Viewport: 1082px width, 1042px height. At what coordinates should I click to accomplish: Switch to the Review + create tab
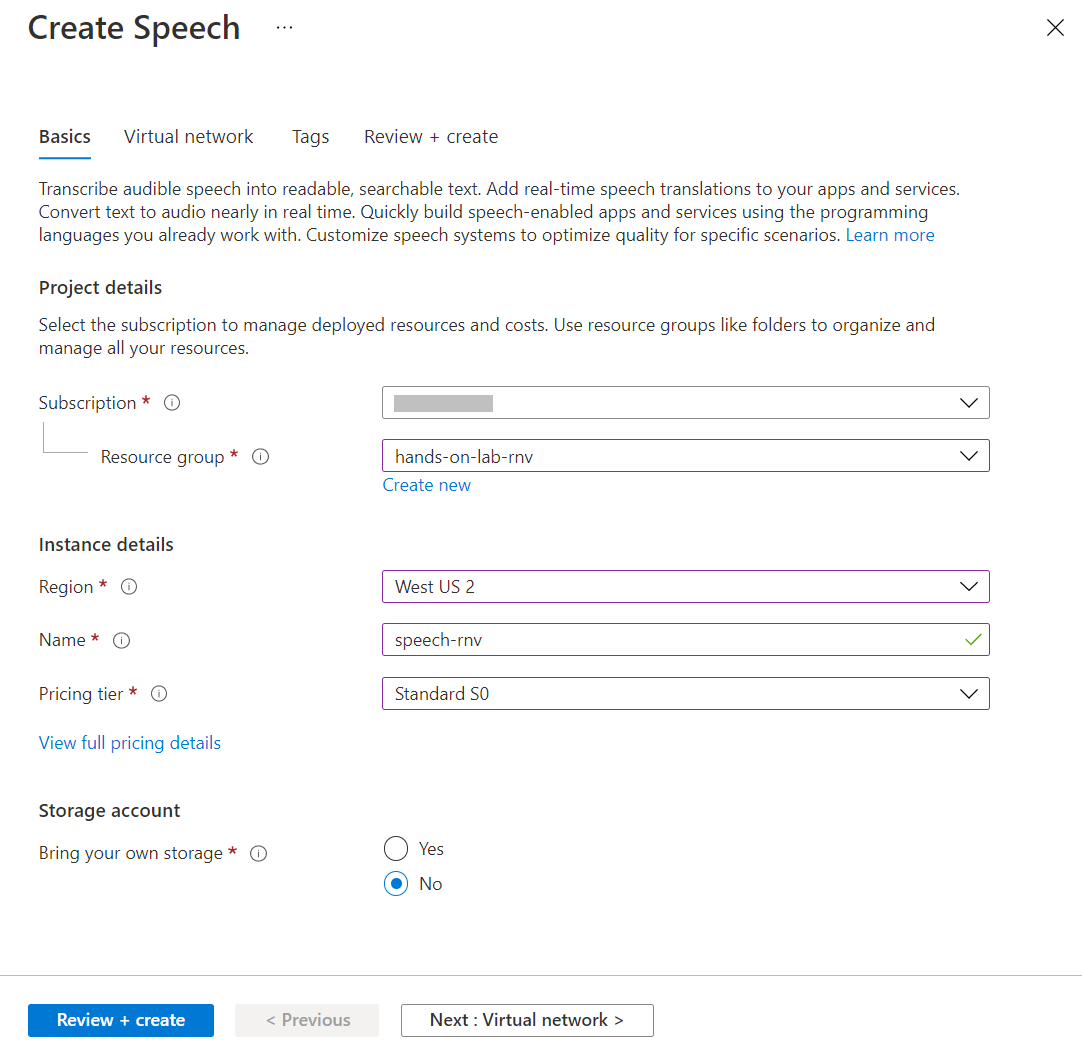coord(431,137)
